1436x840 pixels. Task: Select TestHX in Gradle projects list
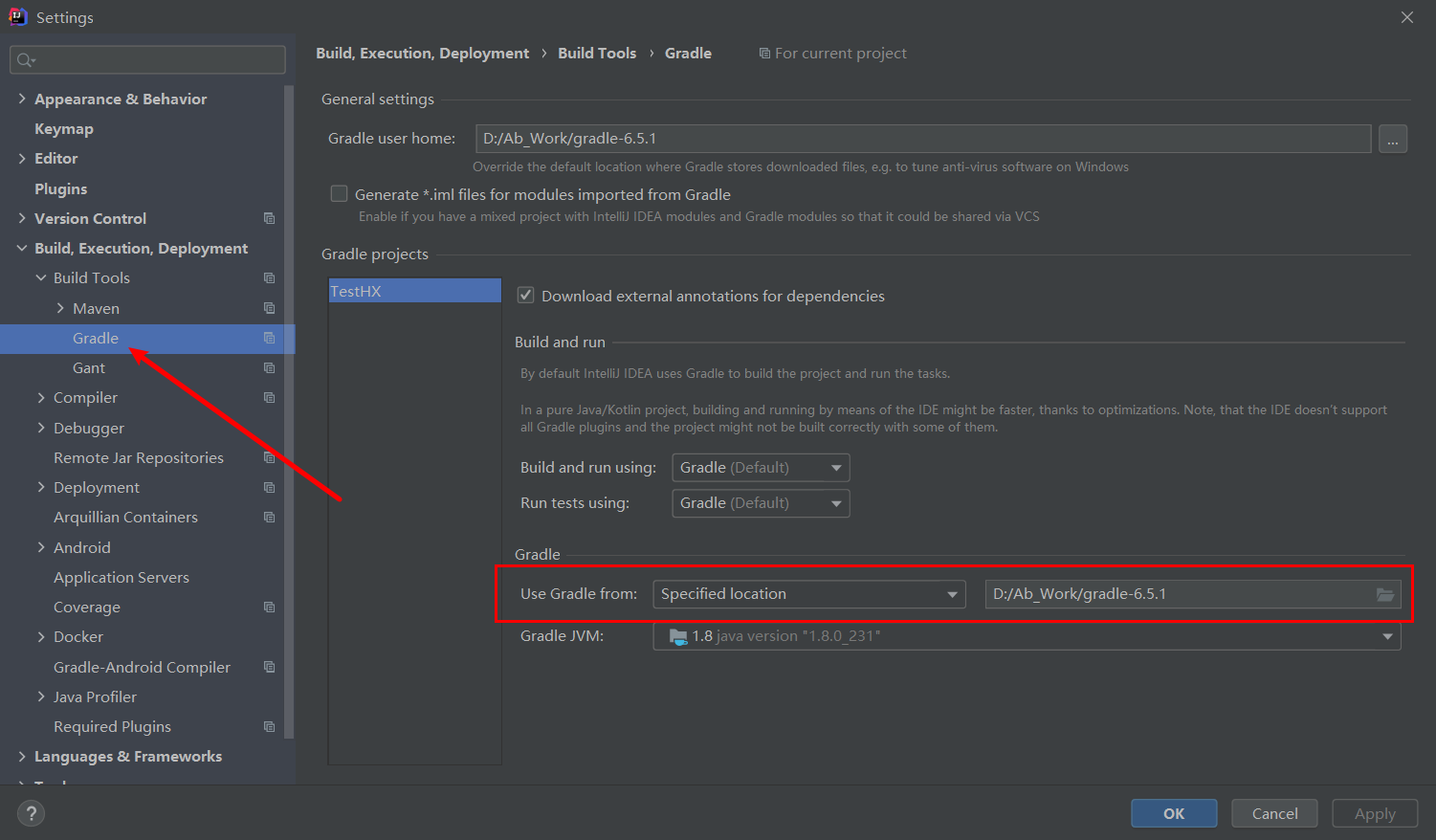point(414,291)
